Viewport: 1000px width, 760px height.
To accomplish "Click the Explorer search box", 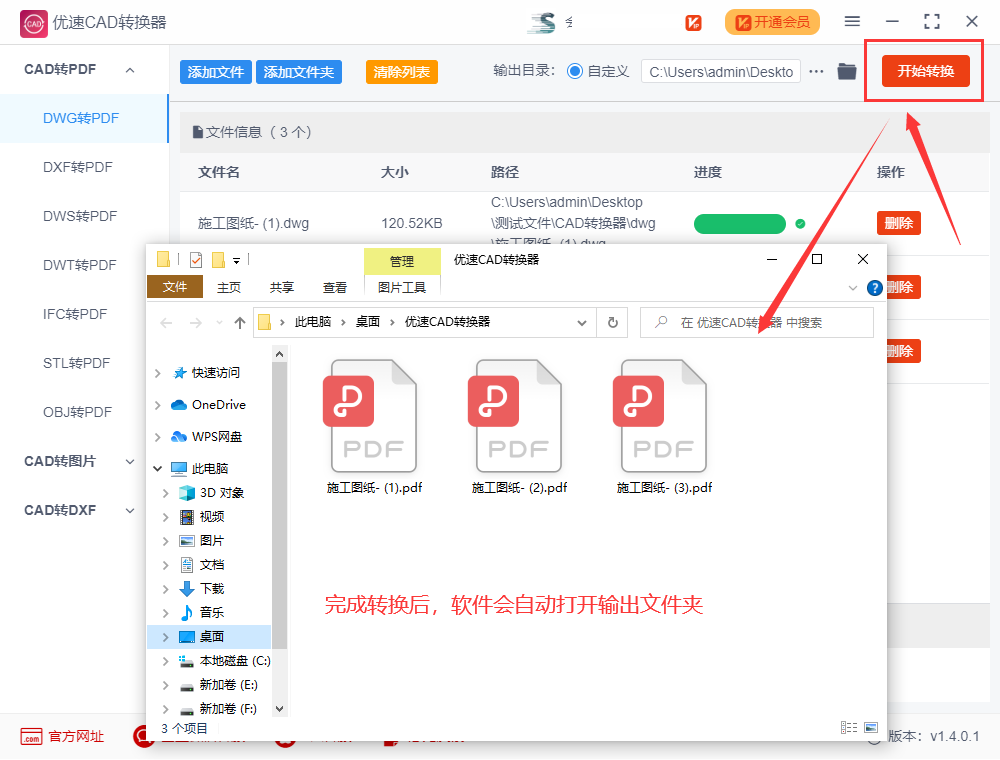I will click(756, 323).
